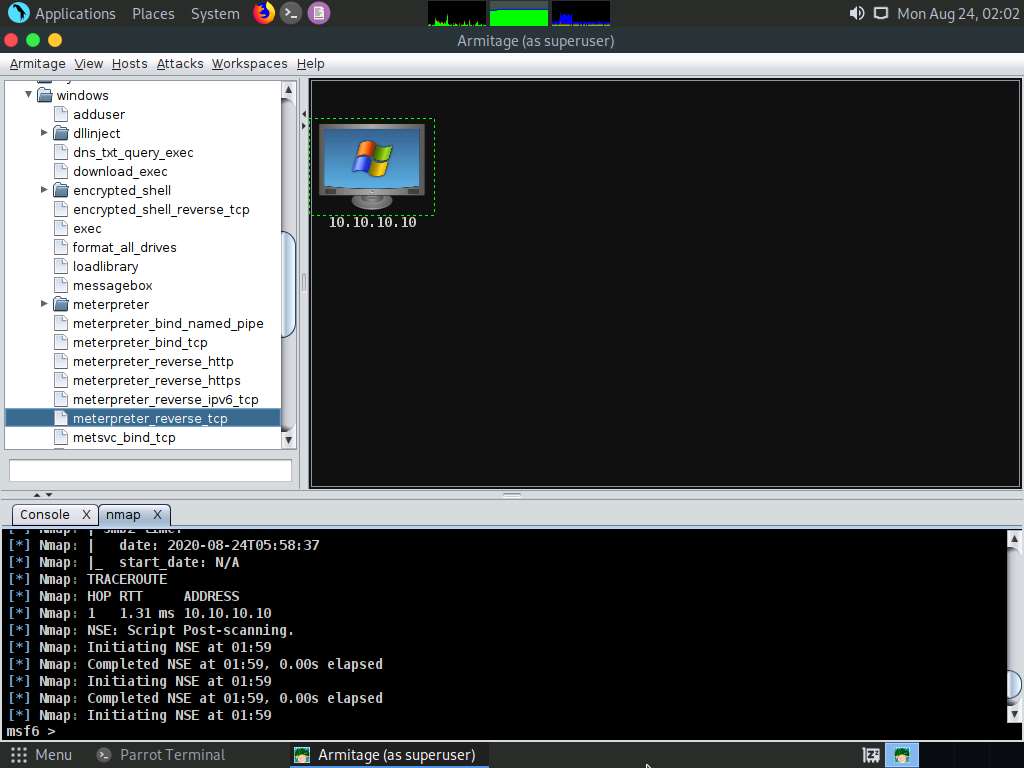Click the green memory monitor graph
Image resolution: width=1024 pixels, height=768 pixels.
tap(519, 13)
